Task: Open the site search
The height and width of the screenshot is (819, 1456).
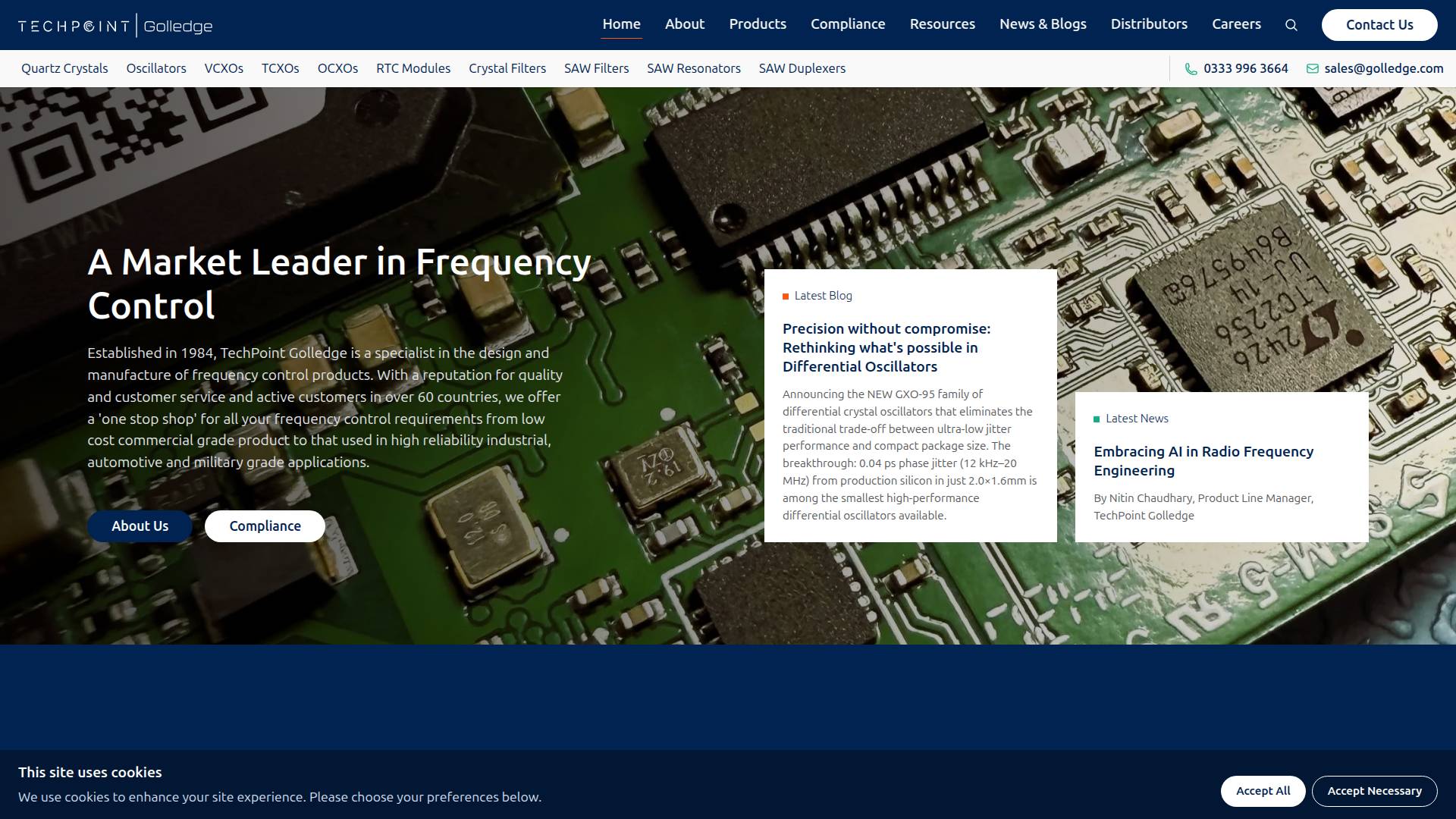Action: tap(1291, 24)
